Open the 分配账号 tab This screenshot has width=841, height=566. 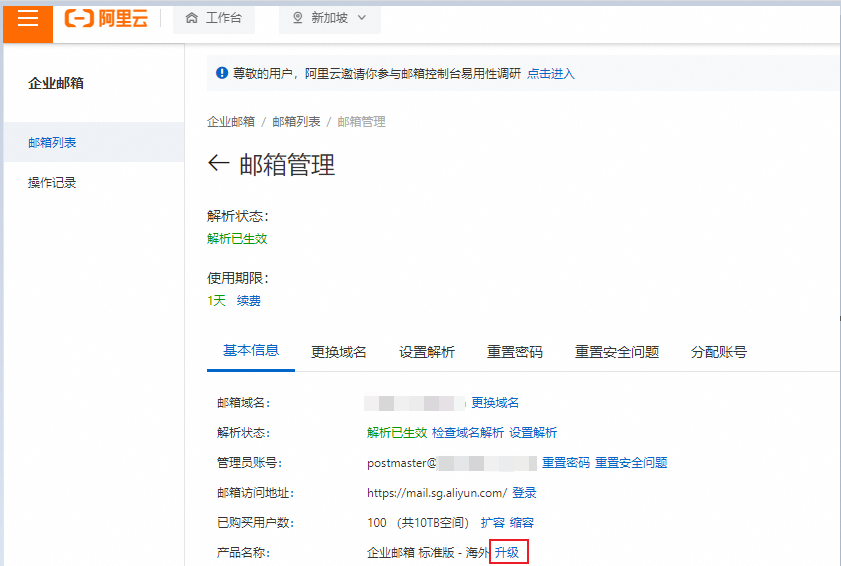tap(719, 352)
